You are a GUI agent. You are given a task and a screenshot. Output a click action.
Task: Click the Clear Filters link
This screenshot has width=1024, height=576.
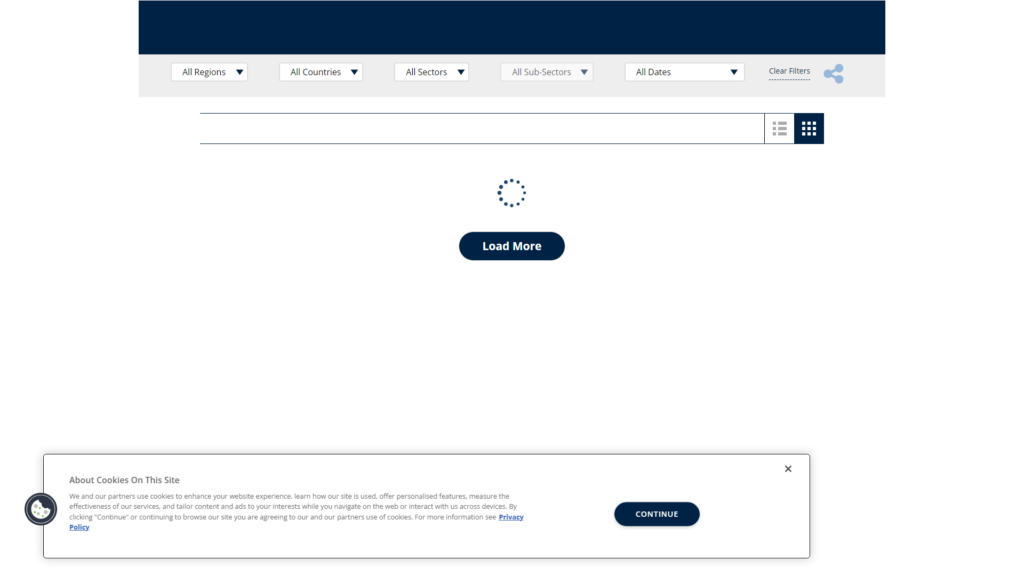[789, 71]
